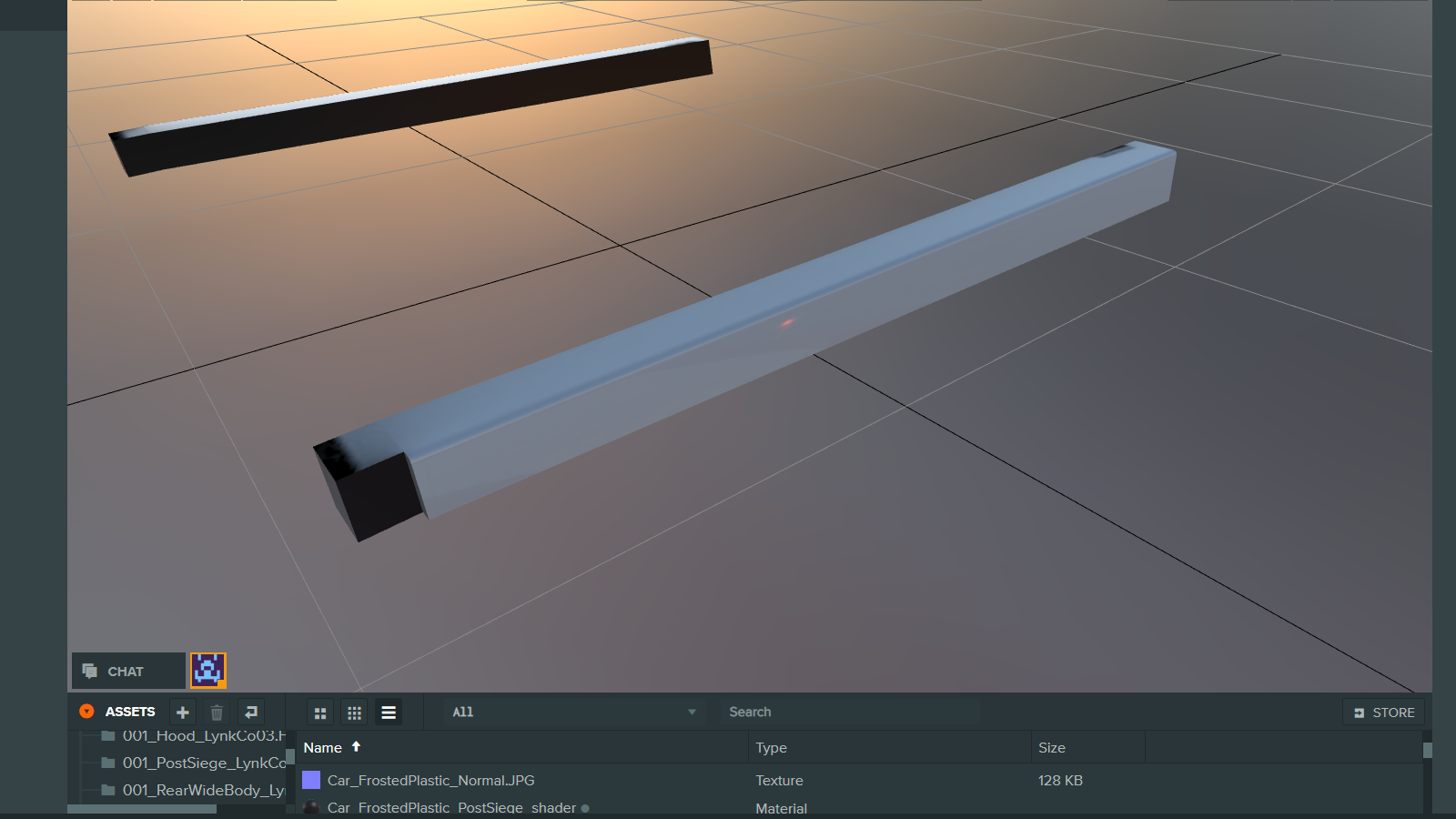Click the purple normal map texture thumbnail
The height and width of the screenshot is (819, 1456).
coord(311,781)
